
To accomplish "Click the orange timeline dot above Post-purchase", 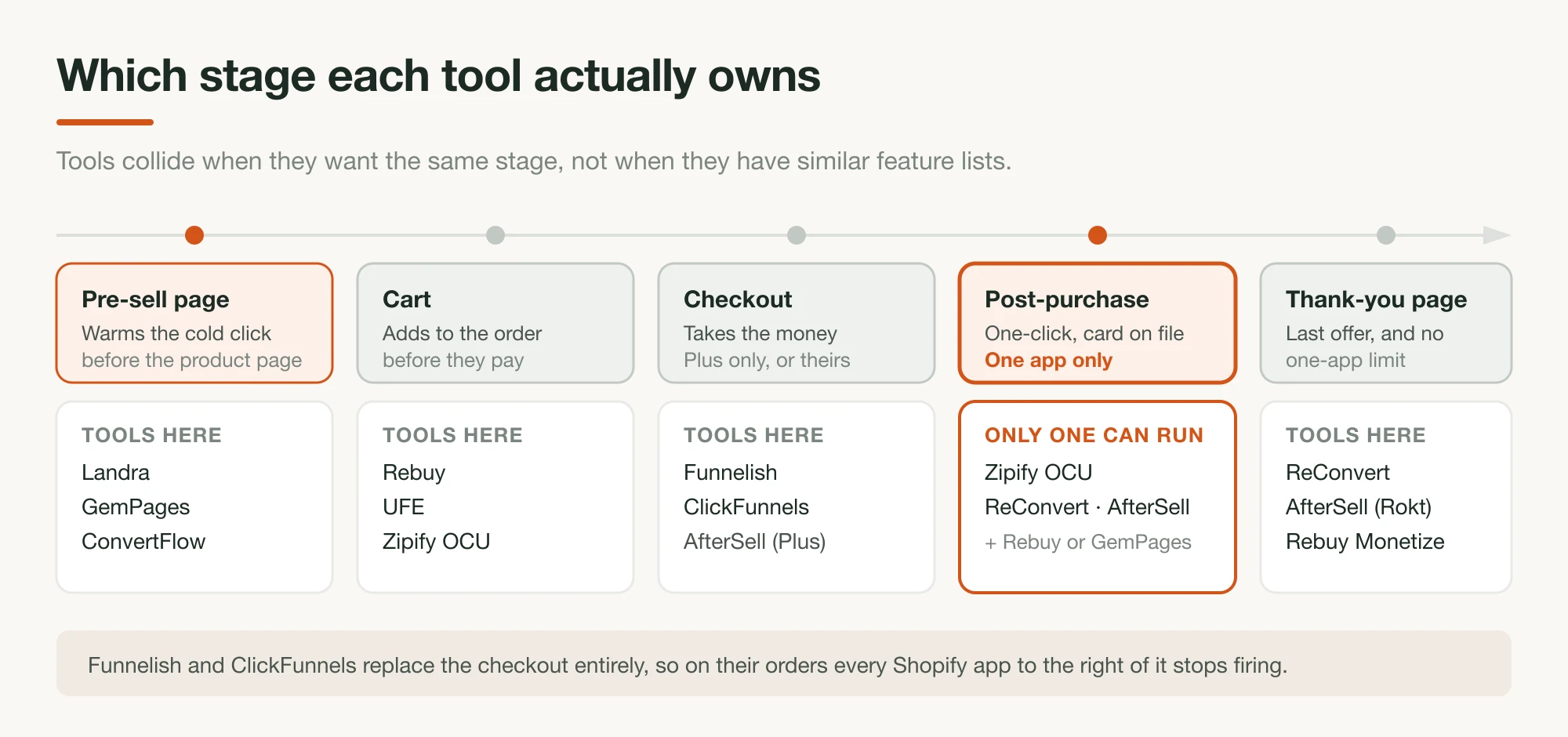I will 1098,235.
